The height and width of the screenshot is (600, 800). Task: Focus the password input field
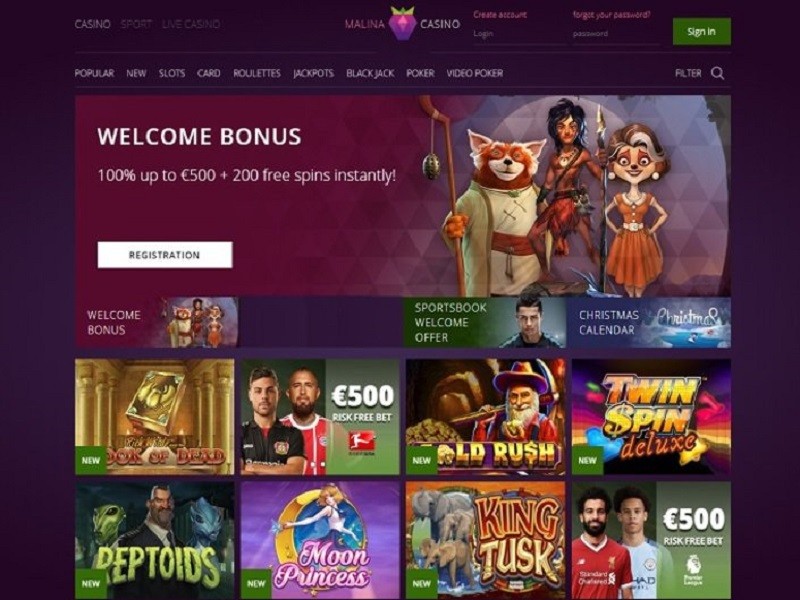click(x=616, y=34)
